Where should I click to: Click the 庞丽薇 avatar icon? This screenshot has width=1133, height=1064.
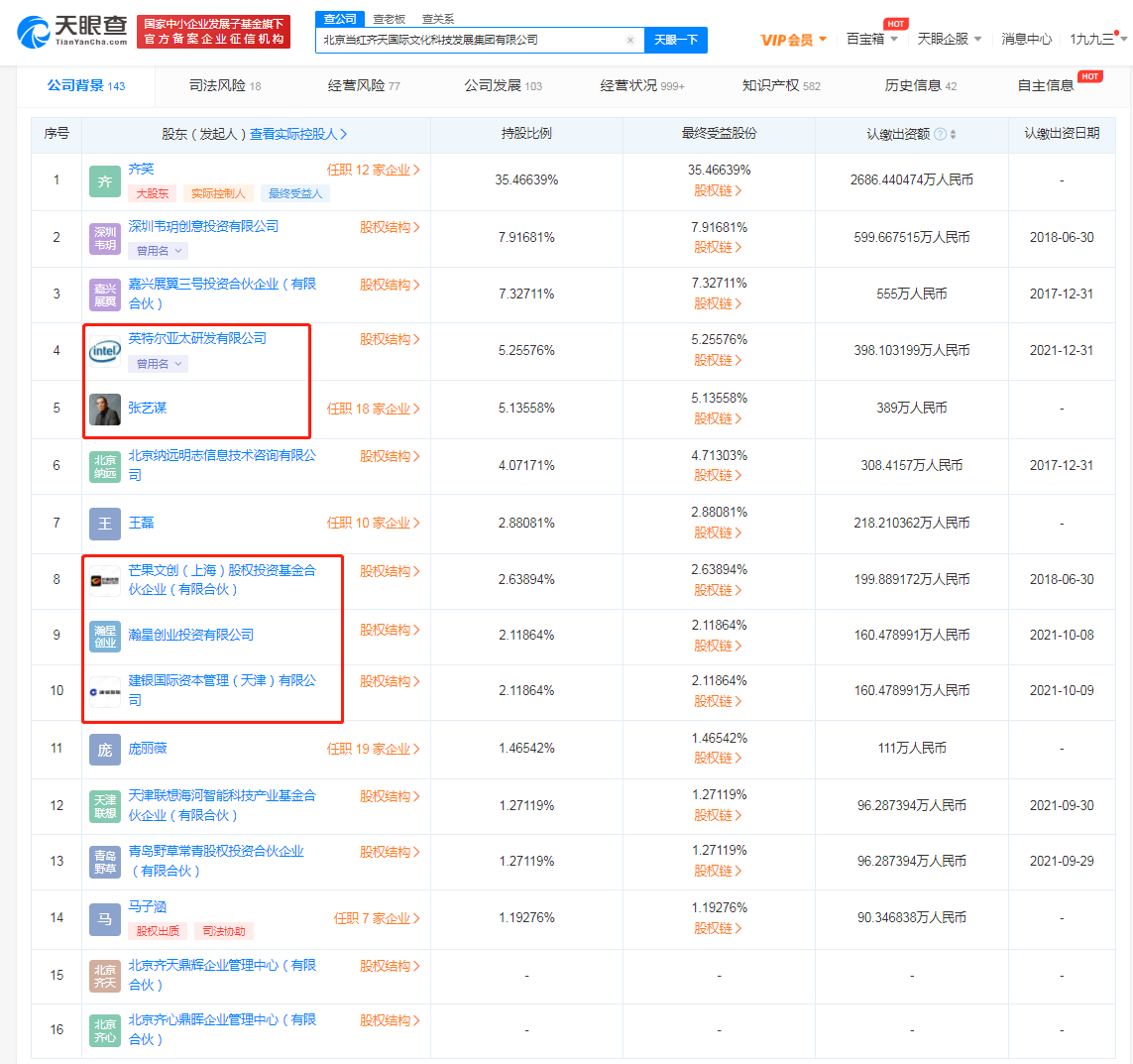pyautogui.click(x=105, y=750)
